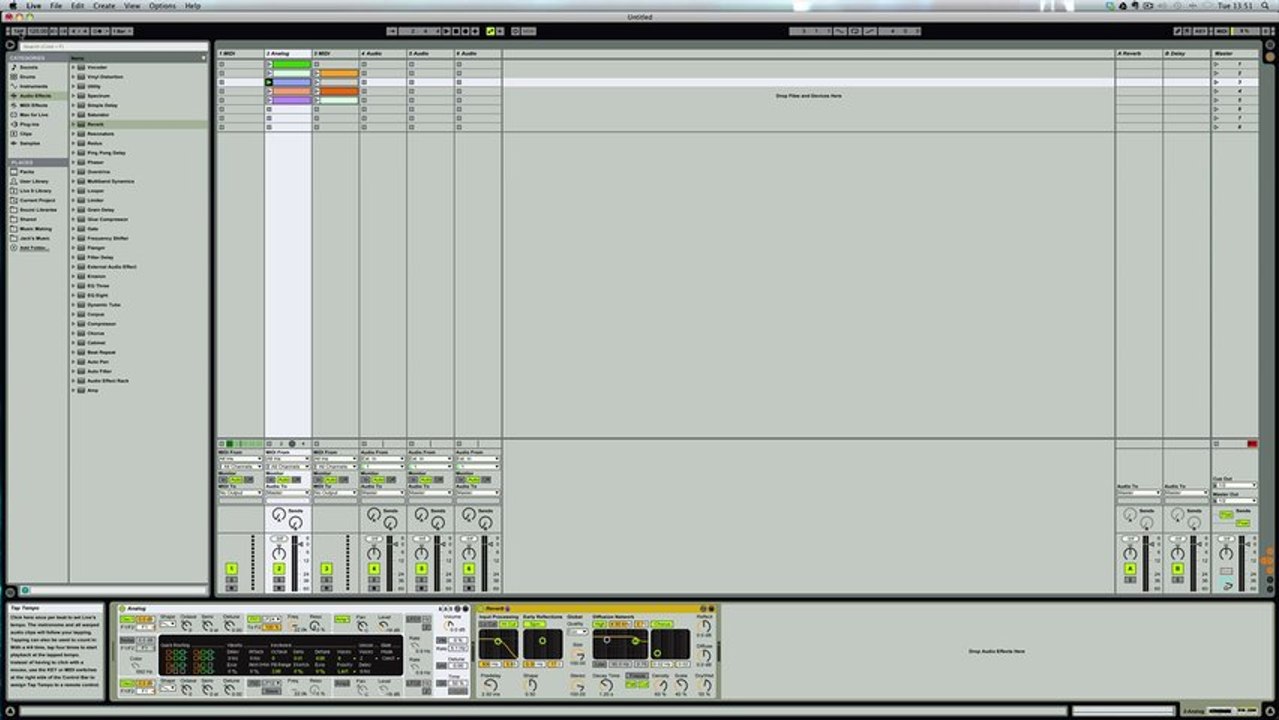Select the MIDI Effects category
Screen dimensions: 1279x720
34,105
